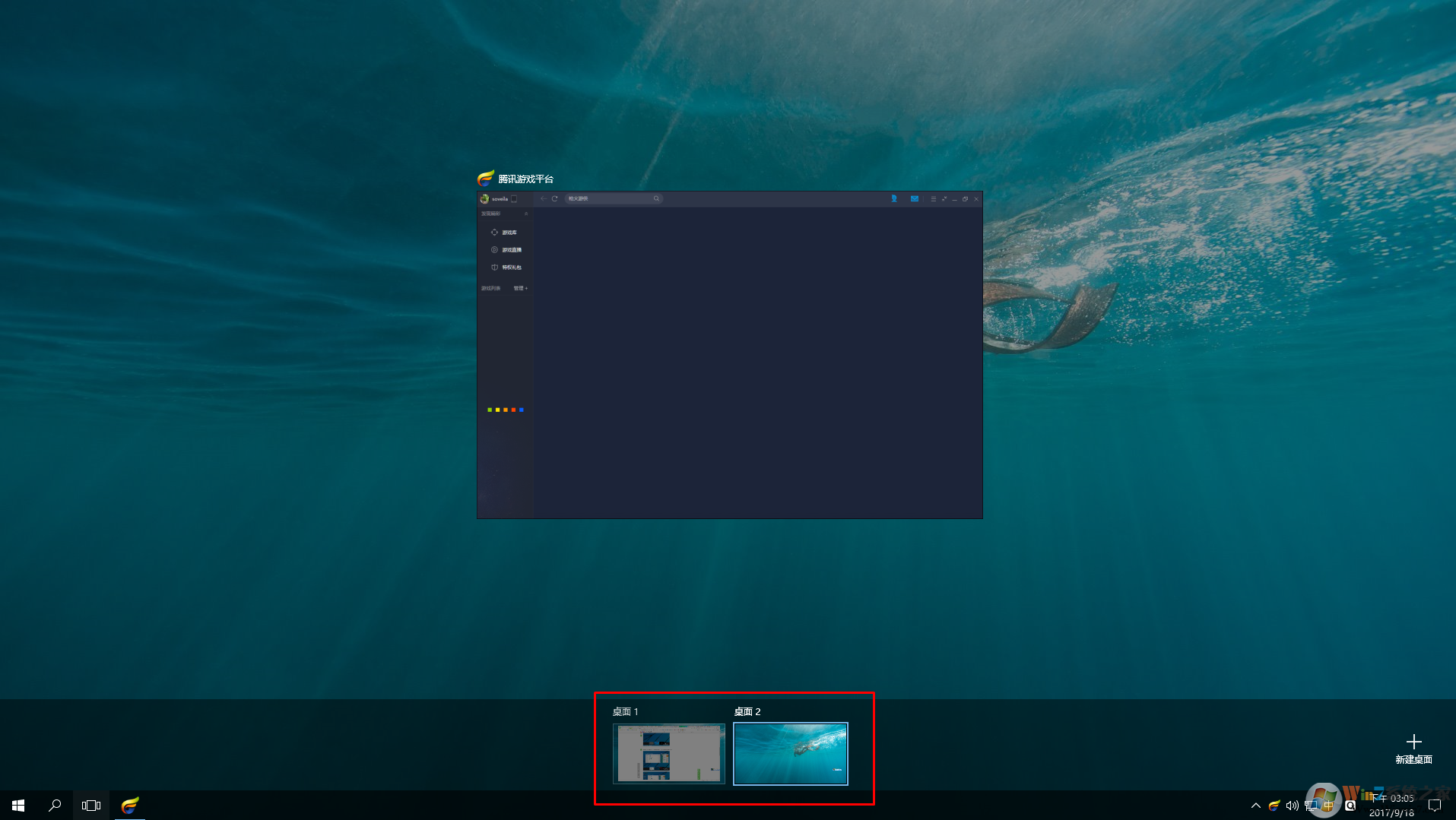Expand hidden tray icons chevron
Screen dimensions: 1456x820
click(x=1256, y=806)
